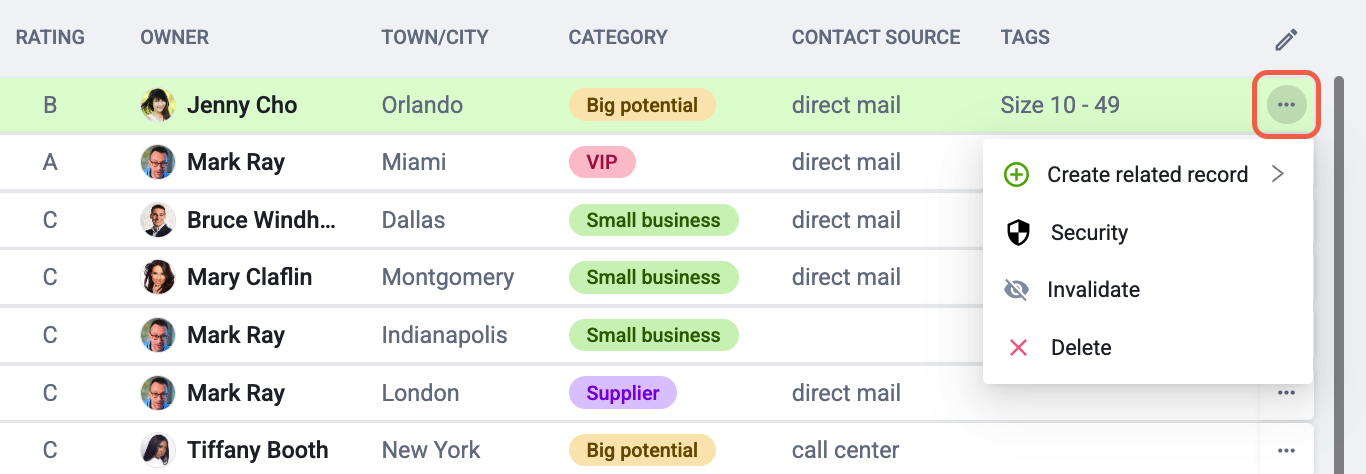The image size is (1366, 474).
Task: Sort by the Category column header
Action: tap(618, 38)
